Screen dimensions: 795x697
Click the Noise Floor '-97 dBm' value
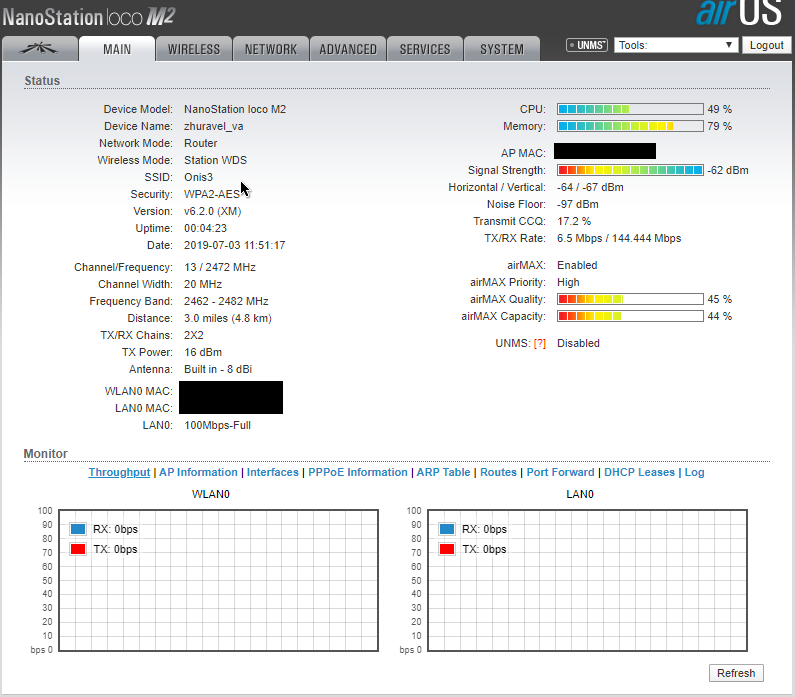(577, 204)
